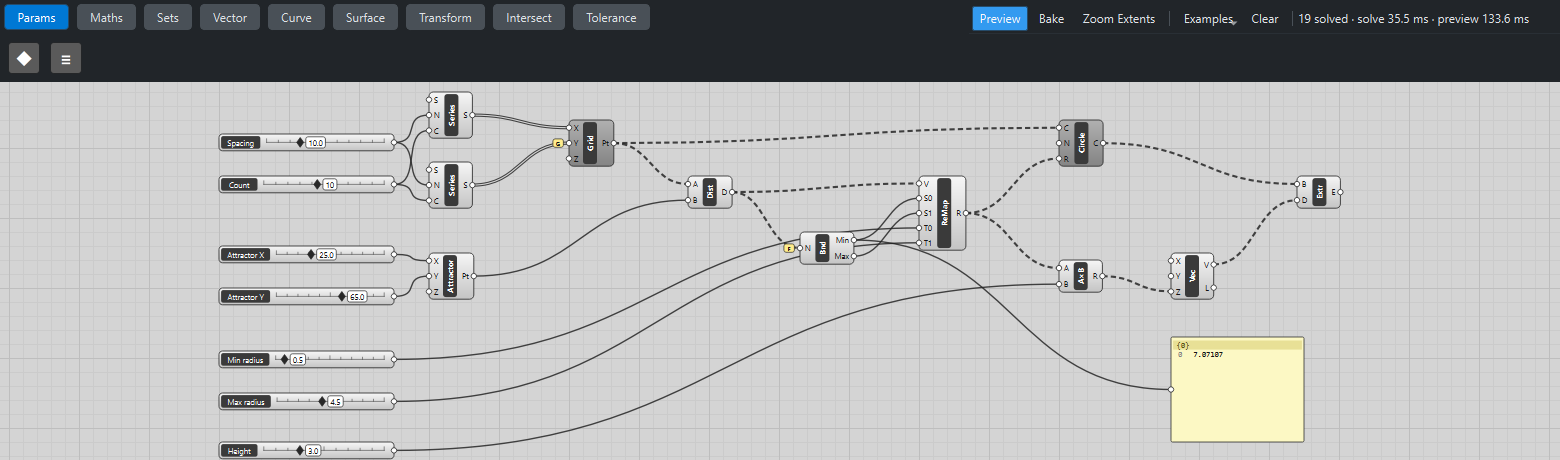The width and height of the screenshot is (1560, 460).
Task: Click the Attractor Y label
Action: [x=246, y=297]
